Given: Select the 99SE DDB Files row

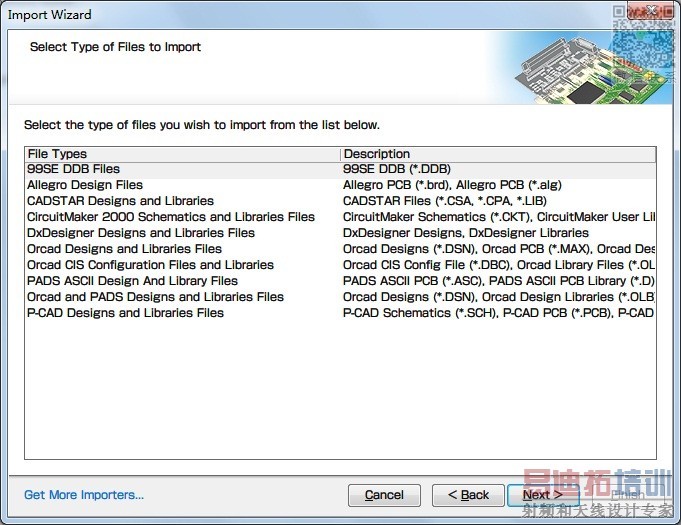Looking at the screenshot, I should pos(340,169).
